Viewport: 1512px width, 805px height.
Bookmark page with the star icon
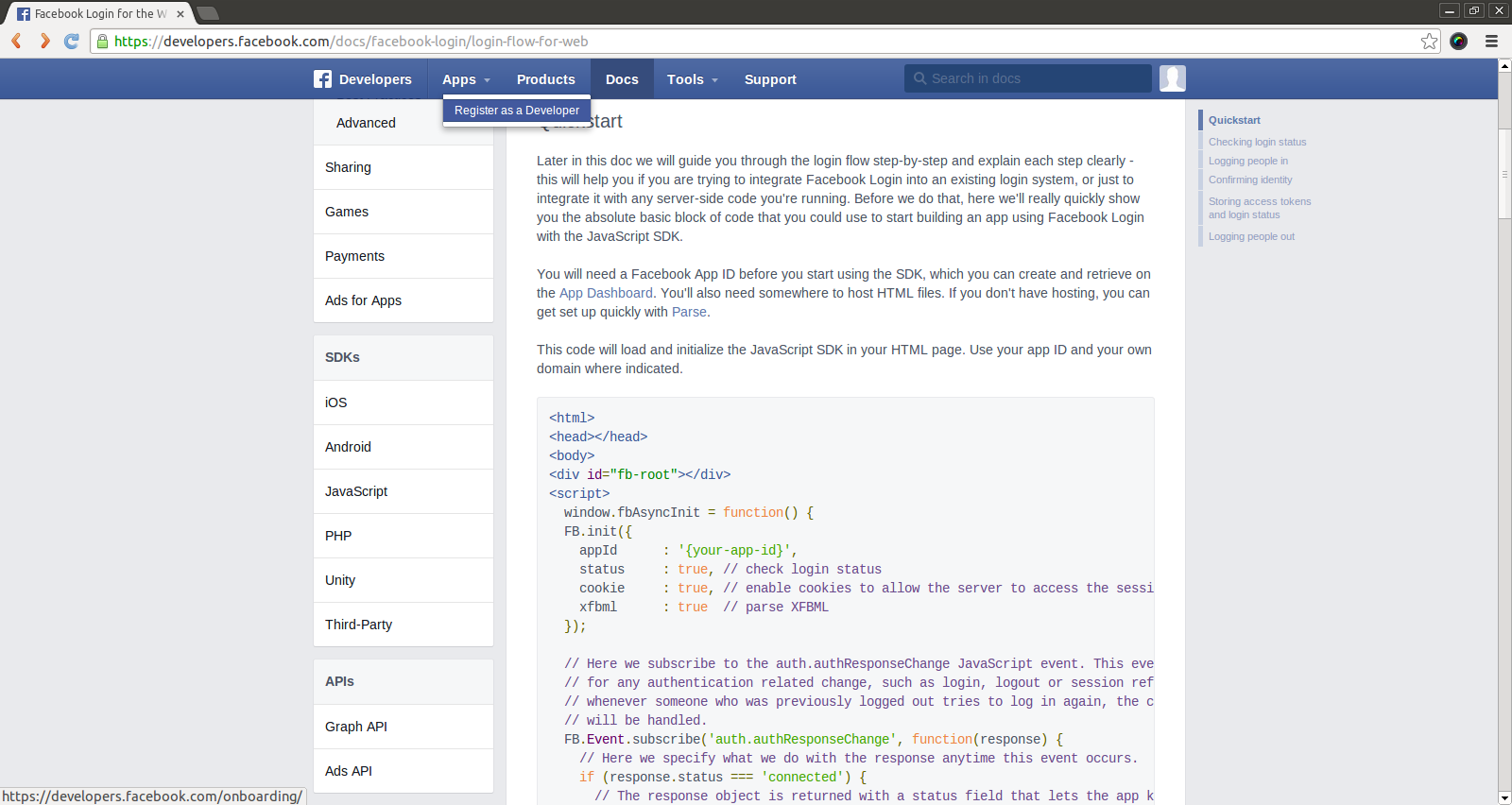pos(1429,41)
